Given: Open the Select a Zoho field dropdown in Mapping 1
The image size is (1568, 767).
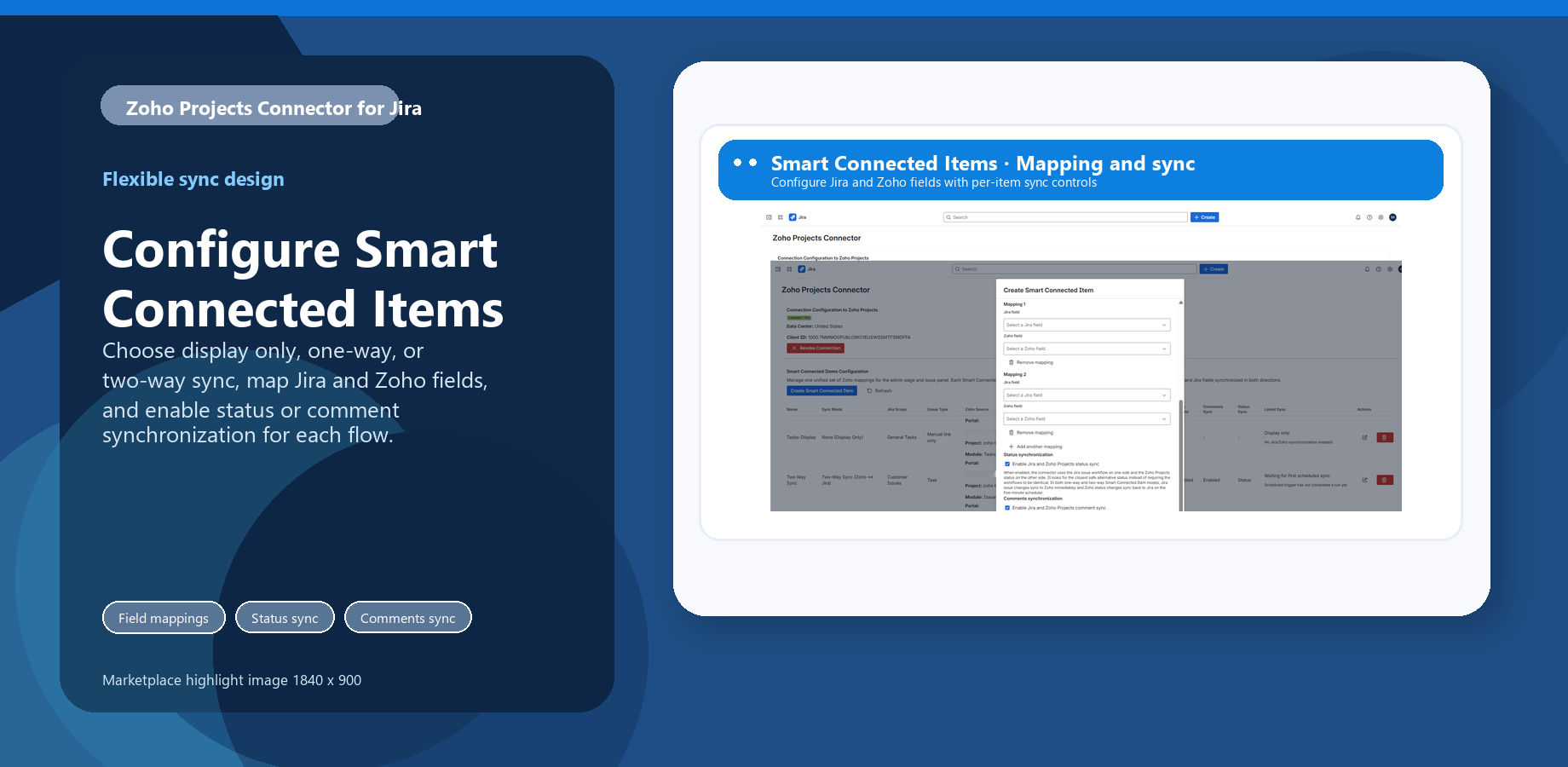Looking at the screenshot, I should click(1087, 349).
